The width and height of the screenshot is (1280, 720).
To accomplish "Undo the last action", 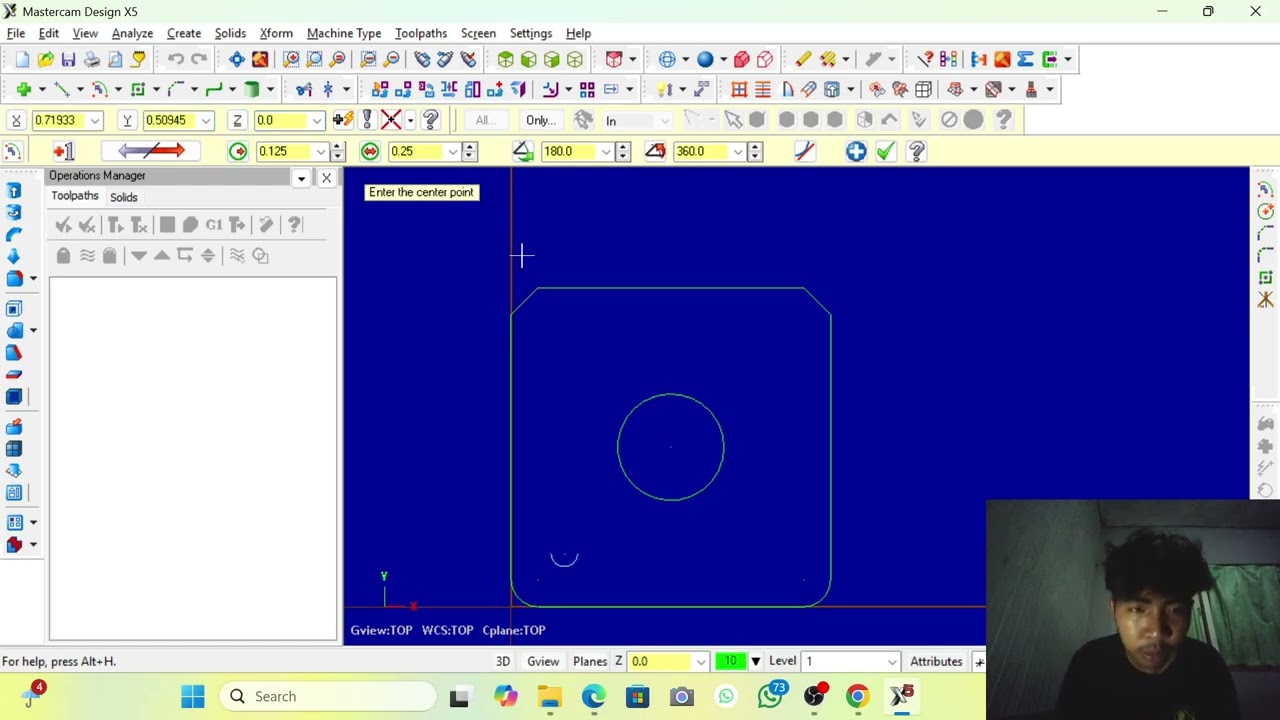I will coord(176,60).
